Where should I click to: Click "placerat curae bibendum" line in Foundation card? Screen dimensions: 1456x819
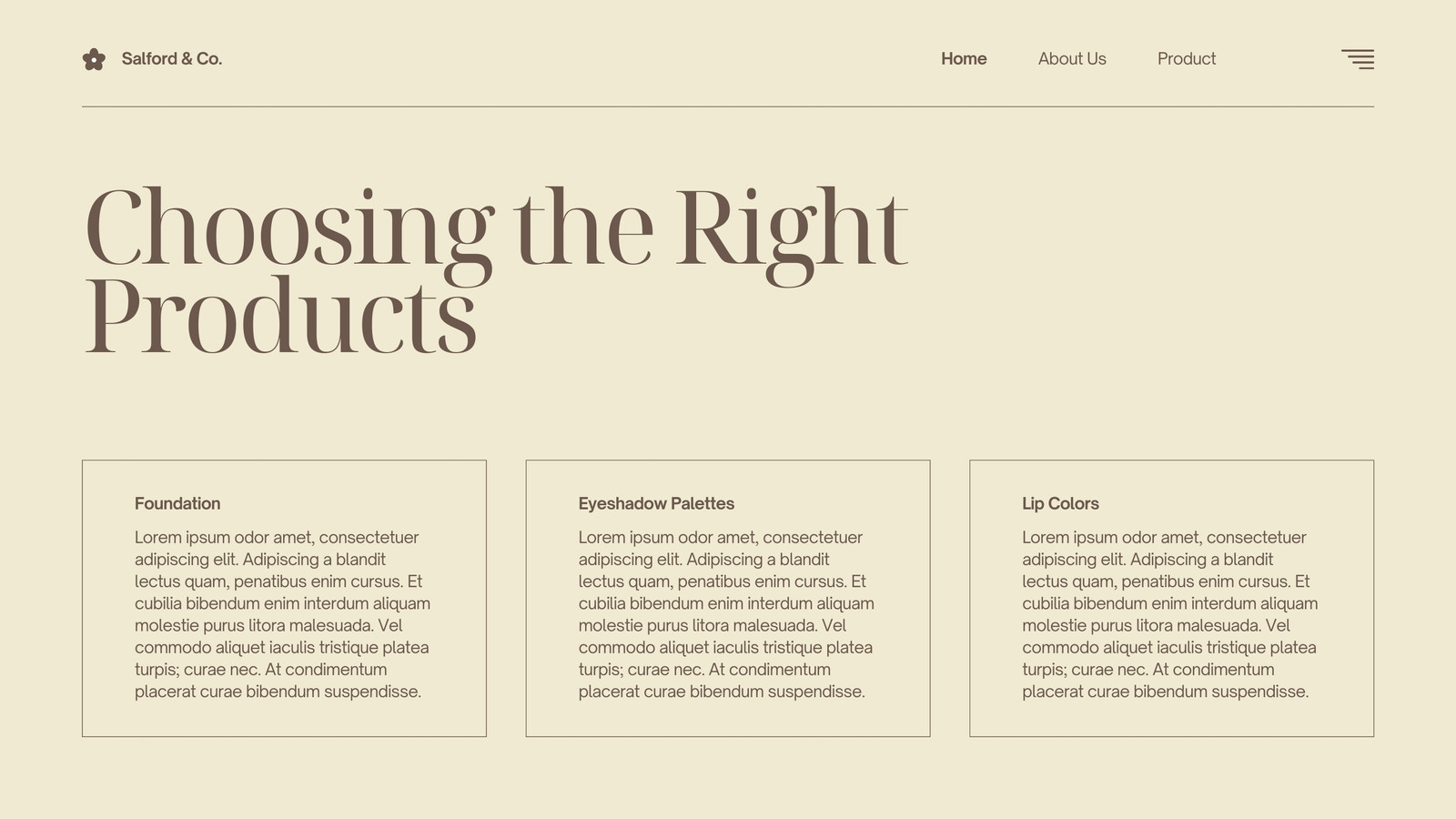click(278, 692)
